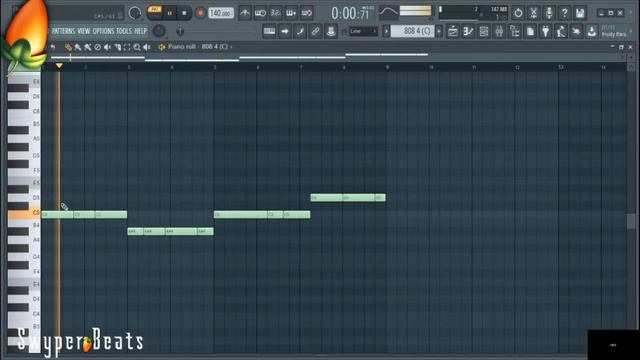Click arrow left of pattern selector
Screen dimensions: 640x360
coord(386,31)
